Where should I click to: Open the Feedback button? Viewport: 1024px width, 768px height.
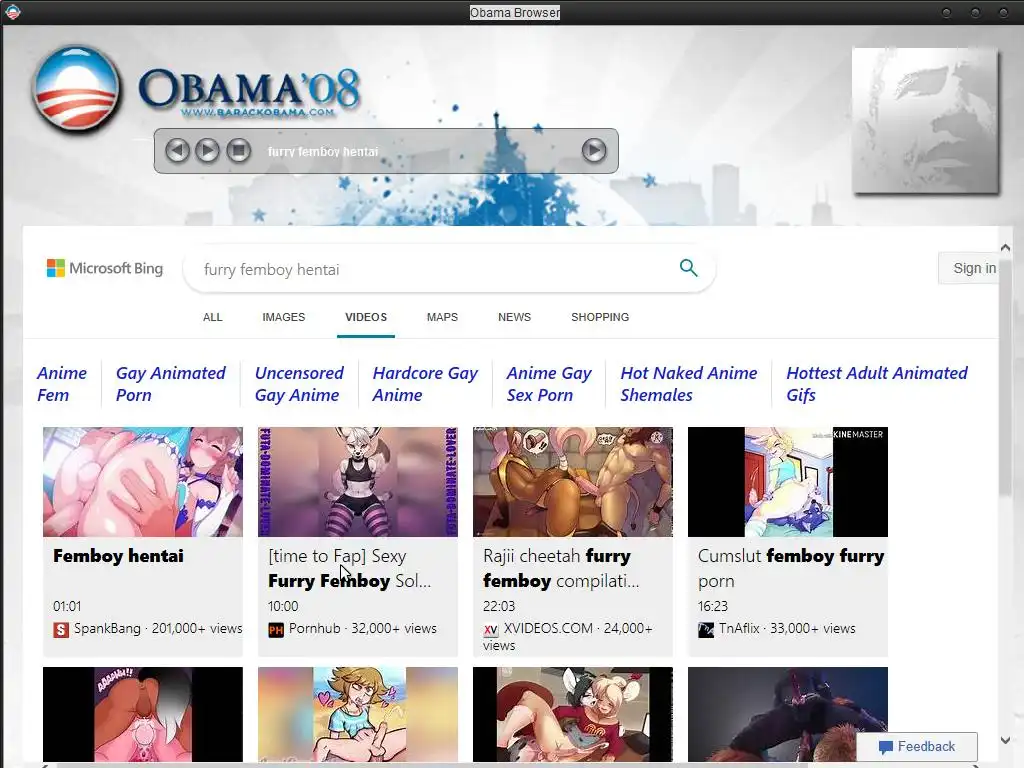(917, 746)
